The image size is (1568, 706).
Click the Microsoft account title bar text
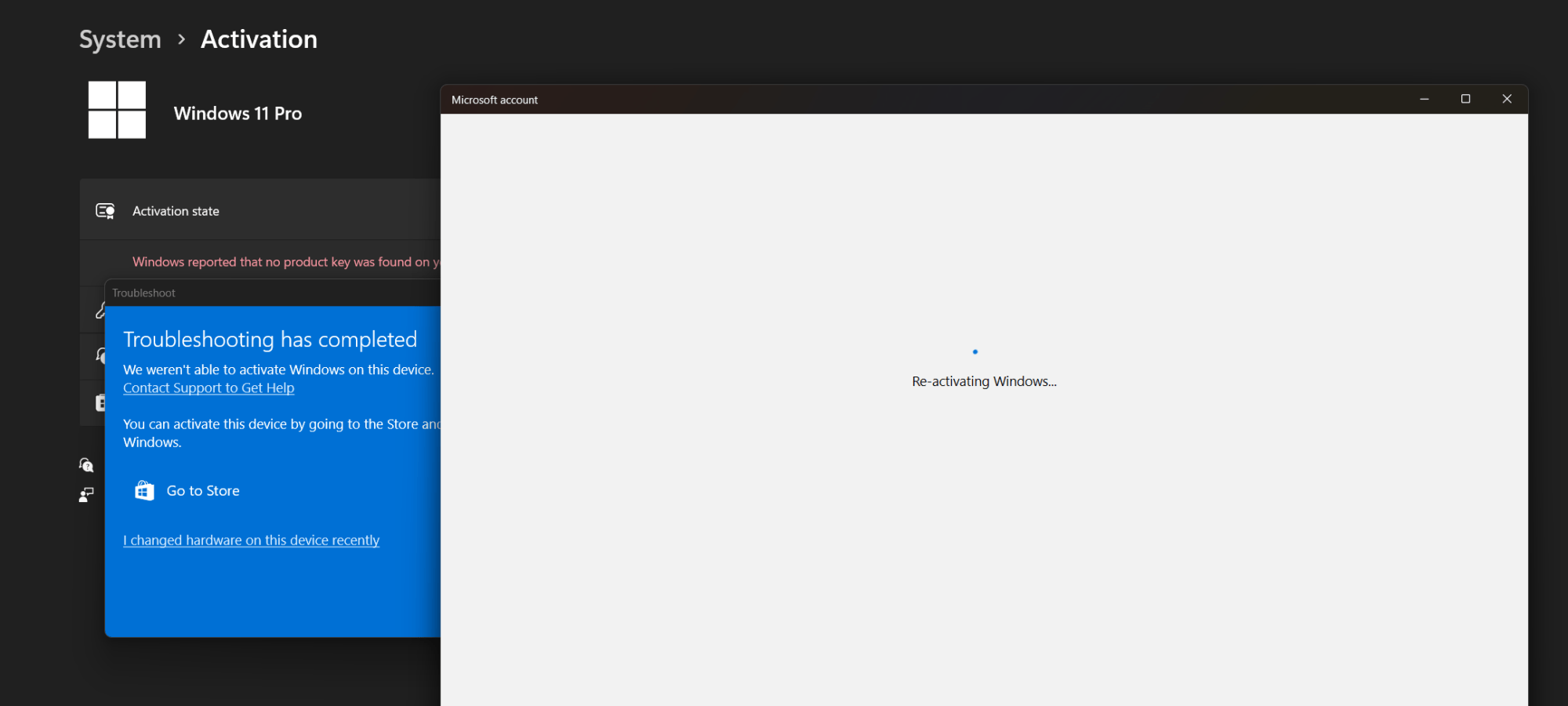[495, 100]
